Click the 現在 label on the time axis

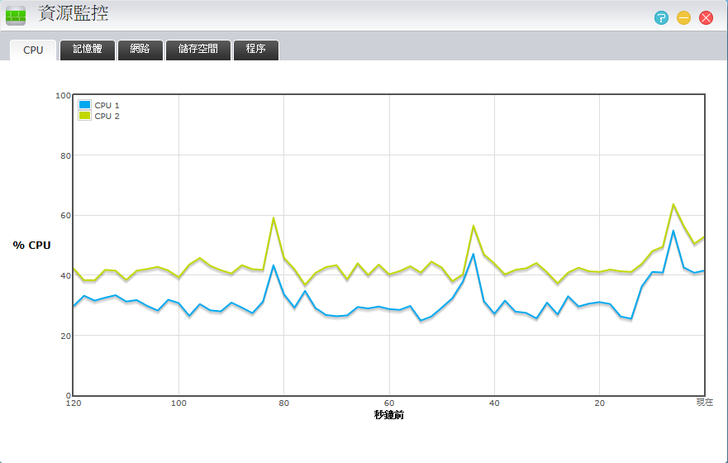tap(704, 402)
